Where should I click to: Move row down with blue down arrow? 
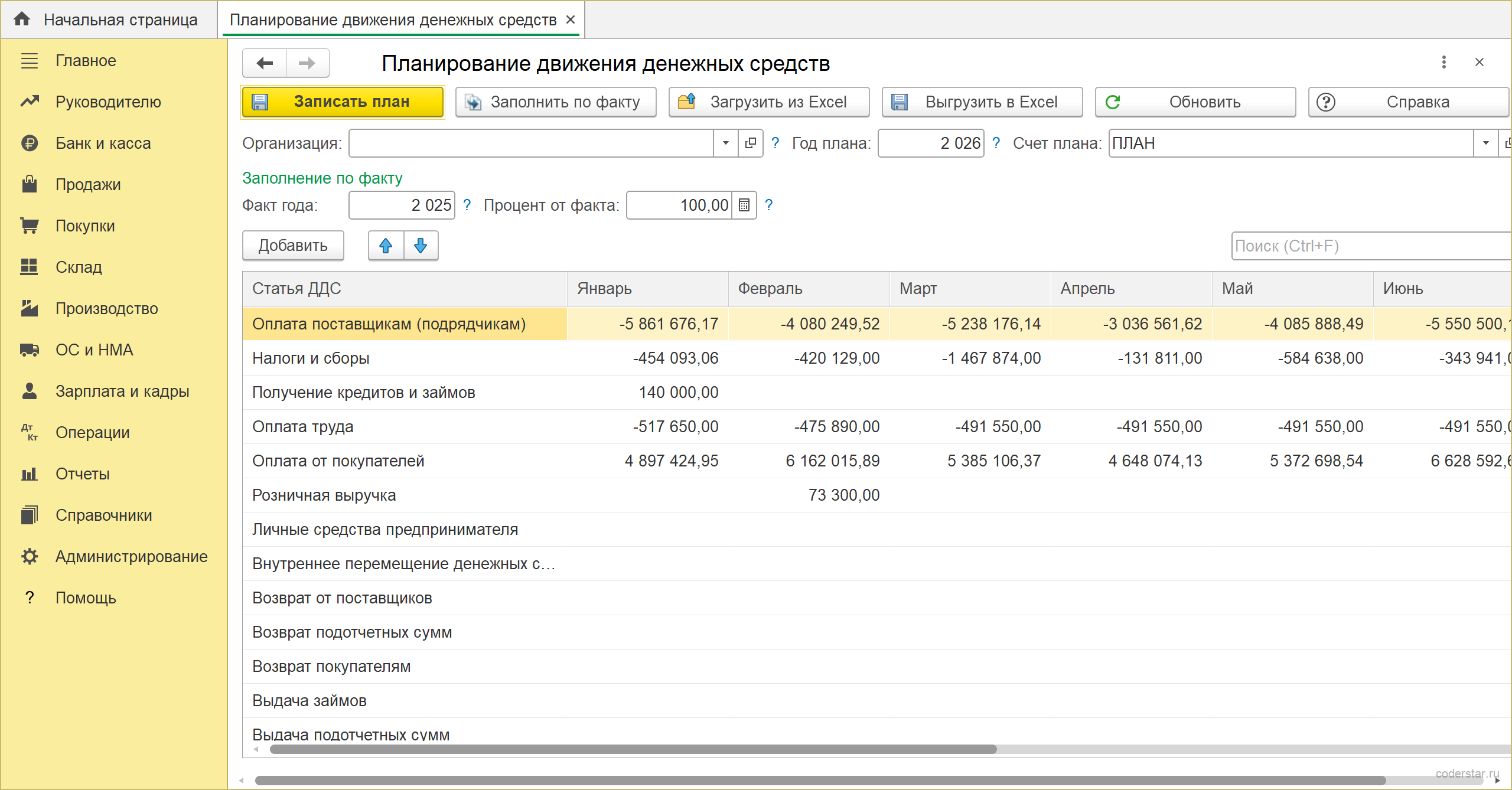421,246
